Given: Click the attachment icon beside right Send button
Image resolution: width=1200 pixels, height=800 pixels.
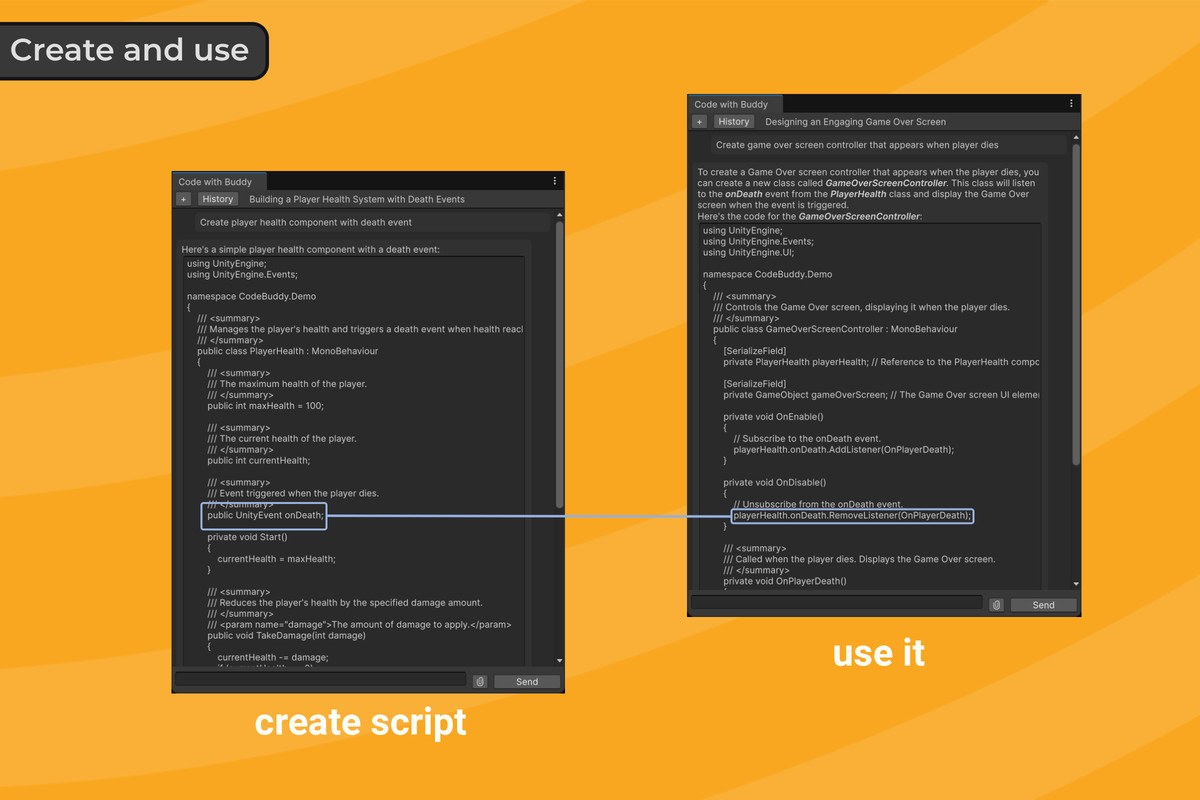Looking at the screenshot, I should tap(996, 605).
